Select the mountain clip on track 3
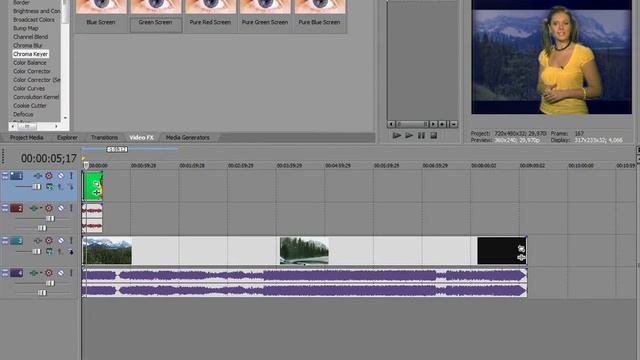The height and width of the screenshot is (360, 640). pos(107,251)
